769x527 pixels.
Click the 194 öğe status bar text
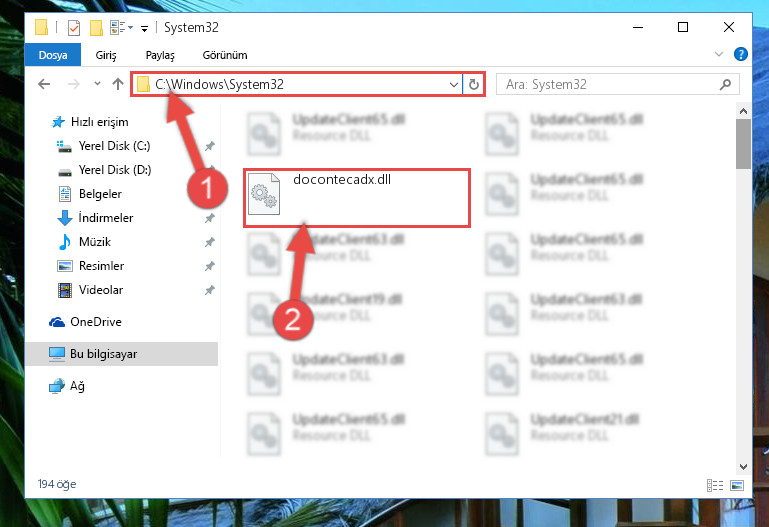(x=57, y=484)
